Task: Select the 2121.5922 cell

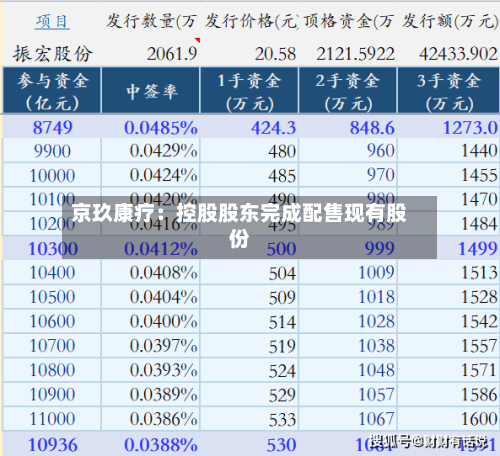Action: [x=348, y=53]
